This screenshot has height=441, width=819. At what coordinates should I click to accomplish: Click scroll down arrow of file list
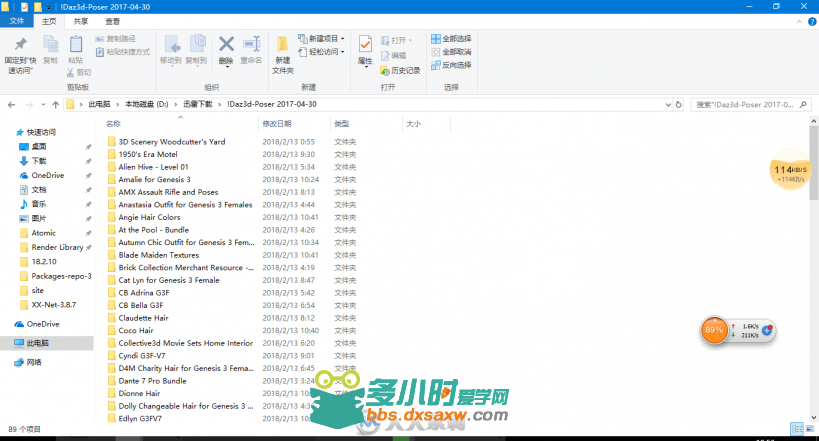point(814,417)
